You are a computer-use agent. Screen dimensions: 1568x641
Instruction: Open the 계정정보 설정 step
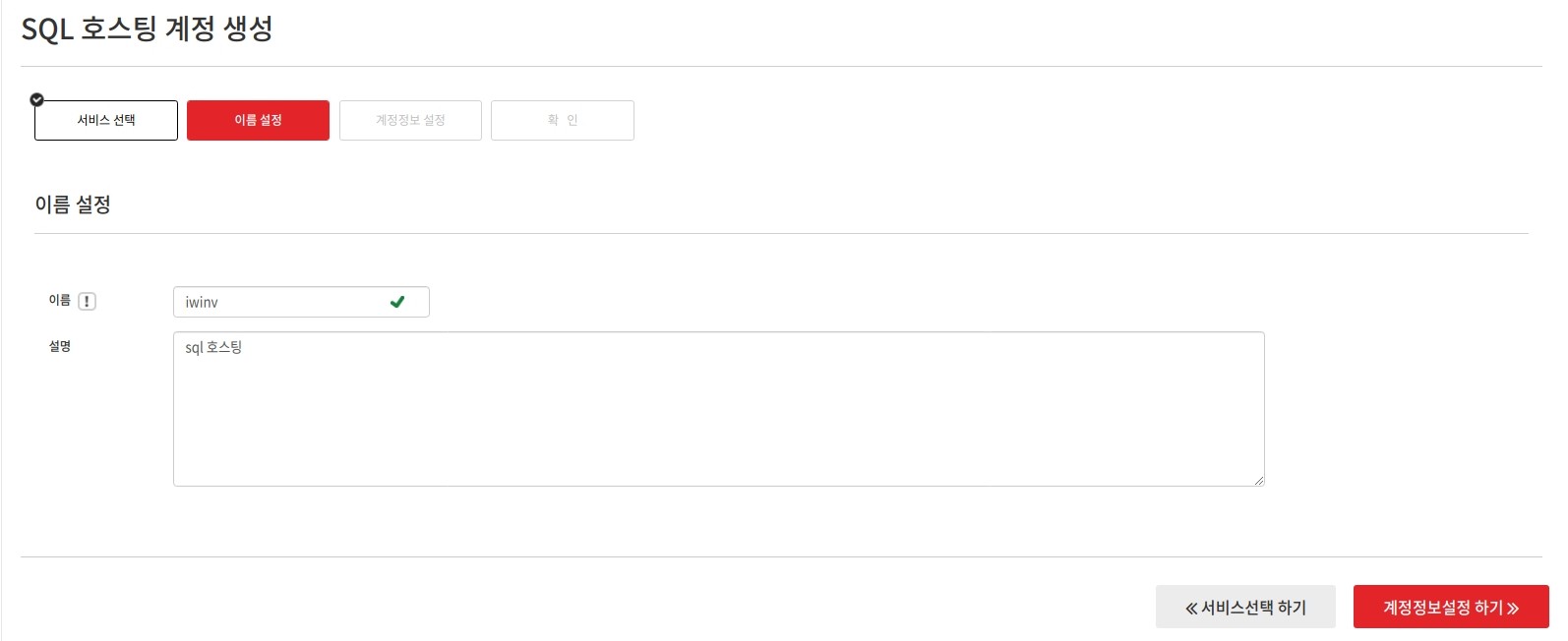pos(410,120)
